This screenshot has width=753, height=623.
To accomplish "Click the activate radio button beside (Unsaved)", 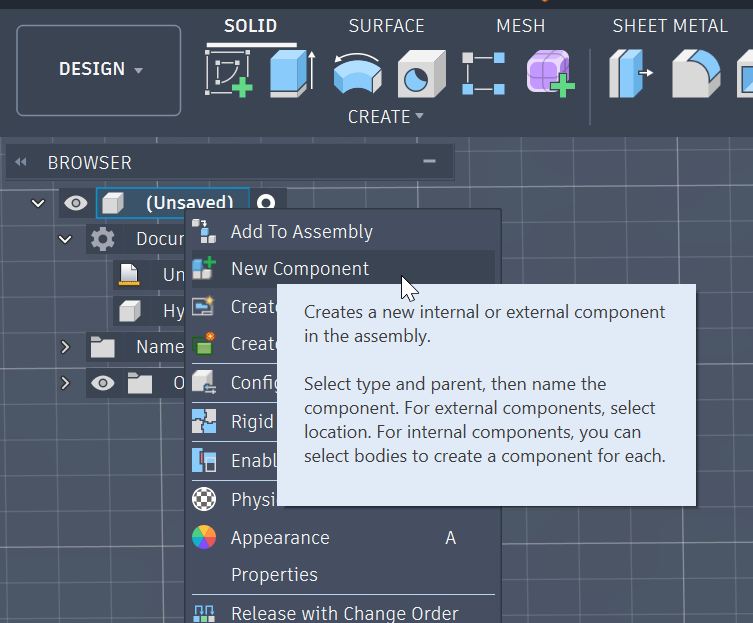I will tap(266, 202).
